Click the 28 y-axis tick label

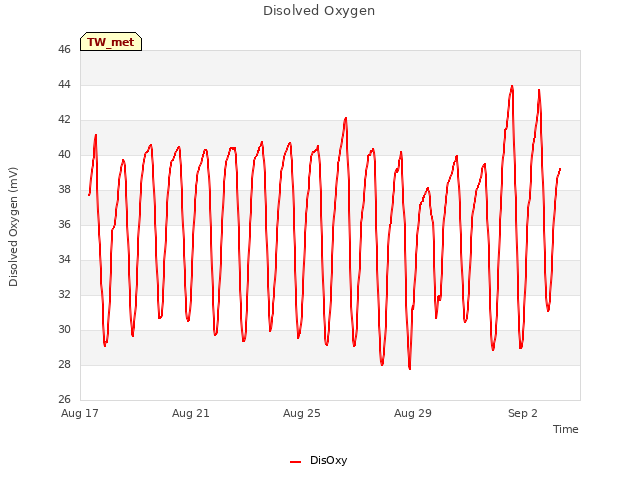pyautogui.click(x=64, y=364)
